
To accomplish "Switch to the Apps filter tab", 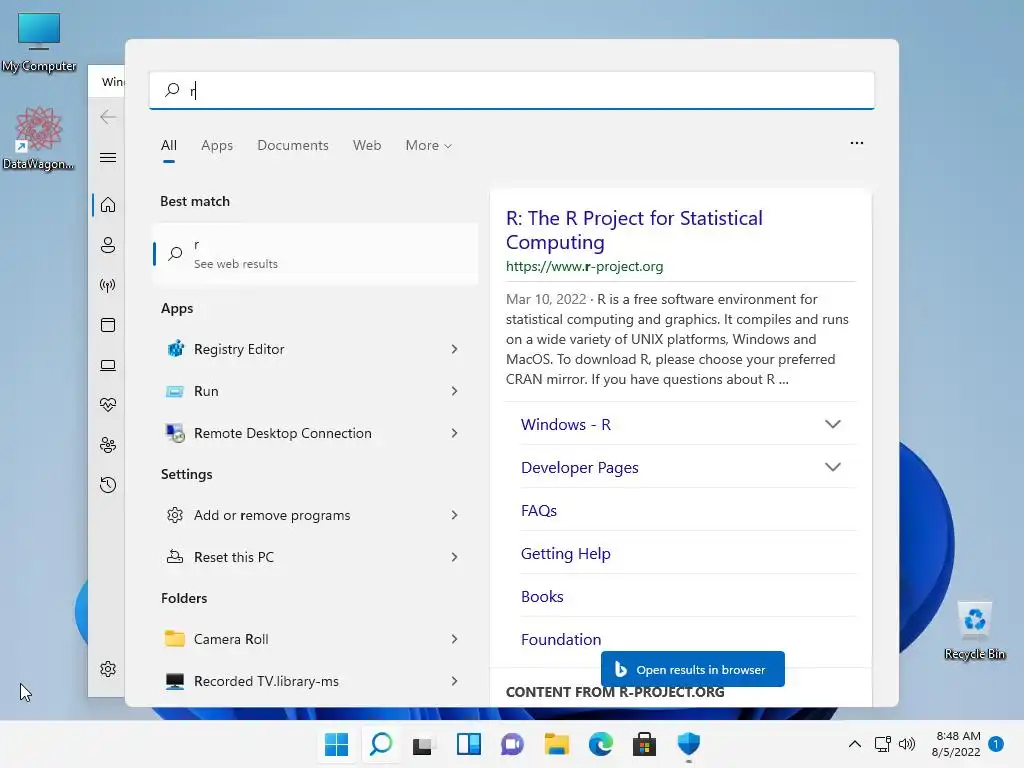I will pos(217,146).
